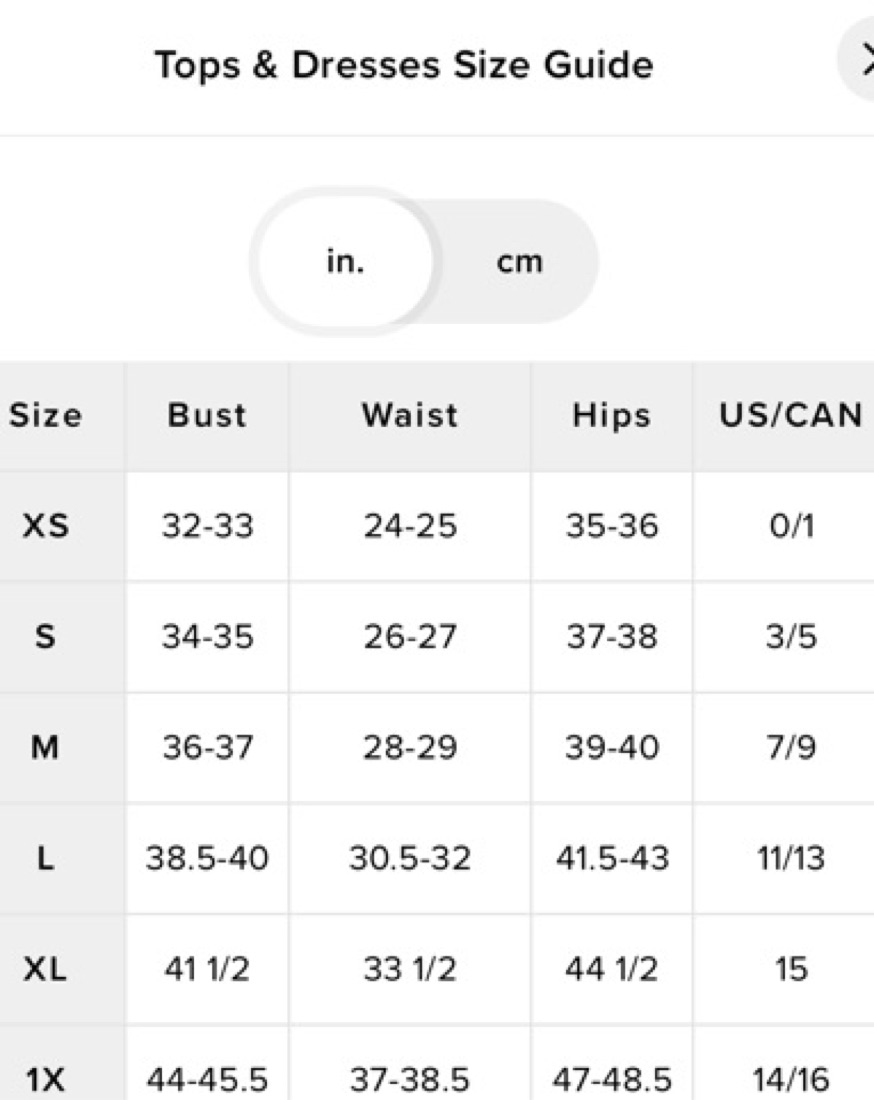Select the XL size row label
This screenshot has height=1100, width=874.
(46, 969)
